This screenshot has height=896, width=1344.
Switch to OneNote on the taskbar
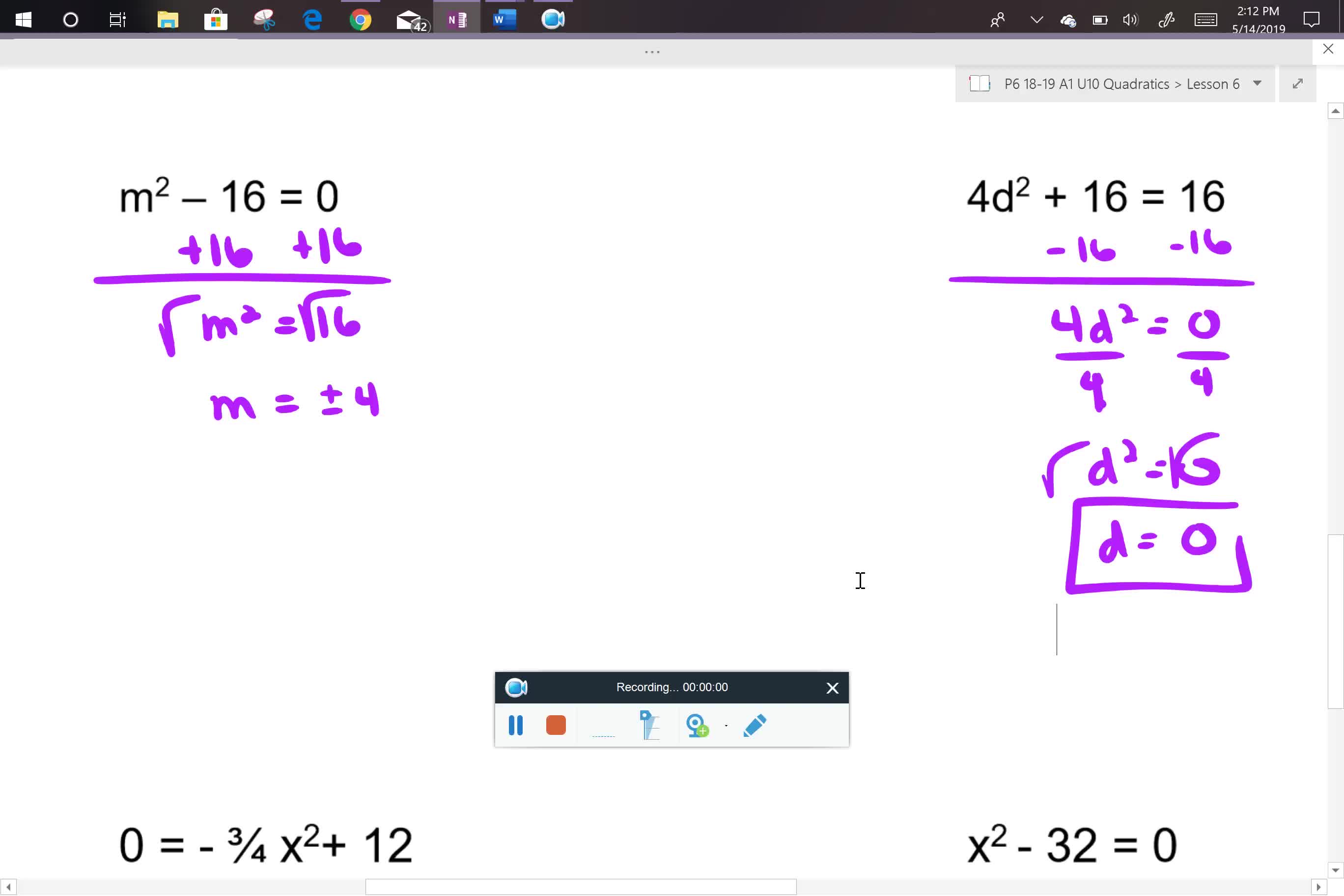[456, 20]
